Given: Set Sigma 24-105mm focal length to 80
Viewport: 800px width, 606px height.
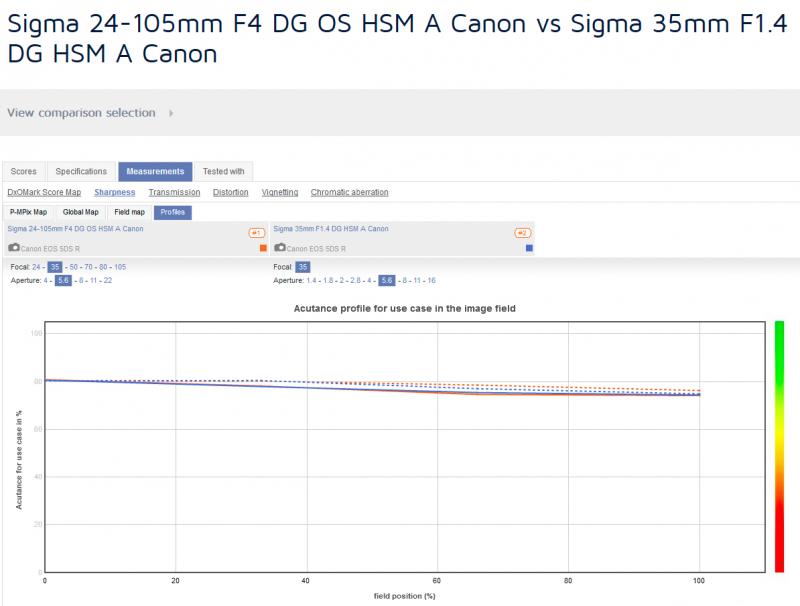Looking at the screenshot, I should coord(104,267).
